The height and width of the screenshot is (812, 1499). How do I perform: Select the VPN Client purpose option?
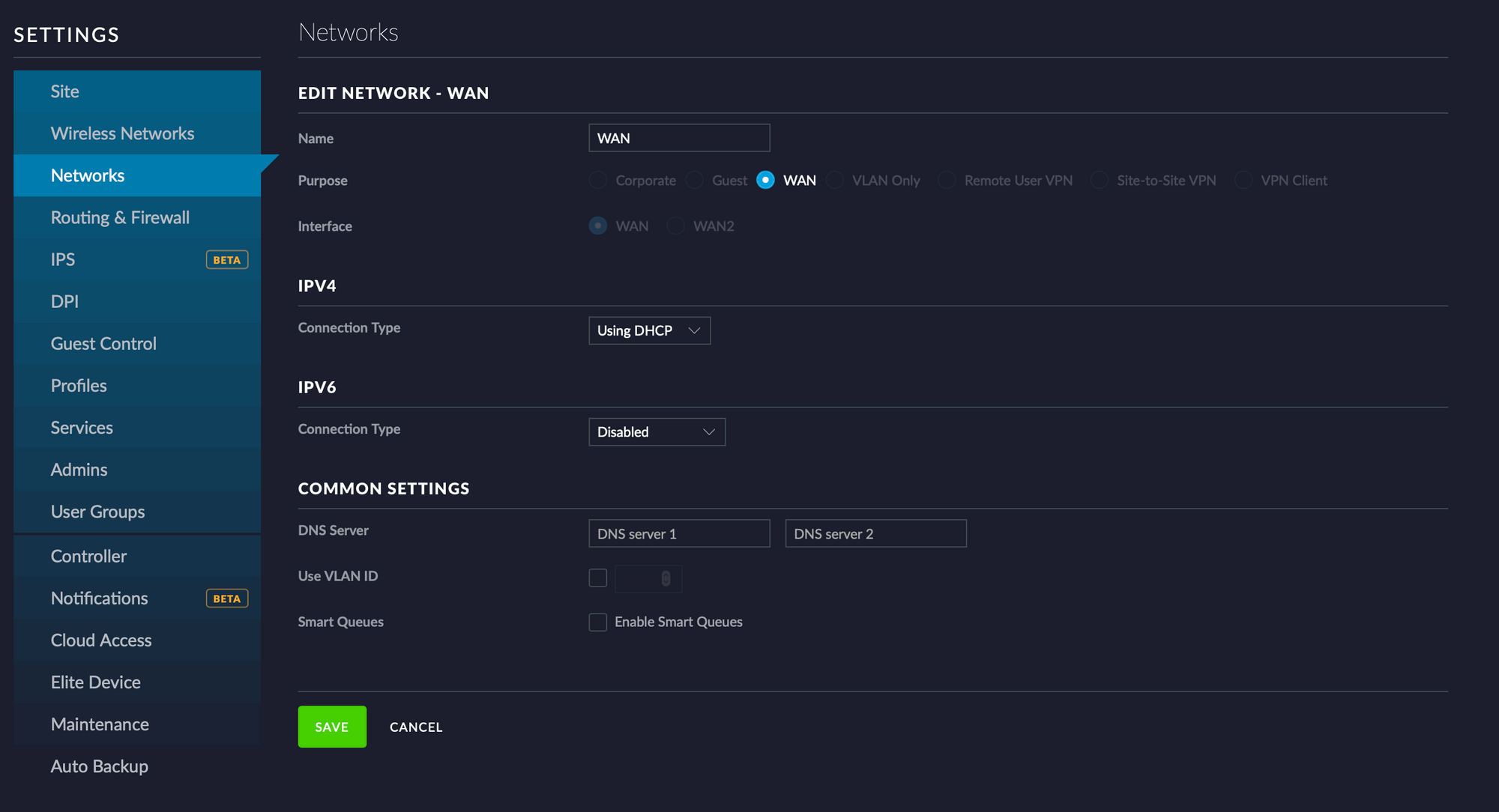click(x=1243, y=181)
